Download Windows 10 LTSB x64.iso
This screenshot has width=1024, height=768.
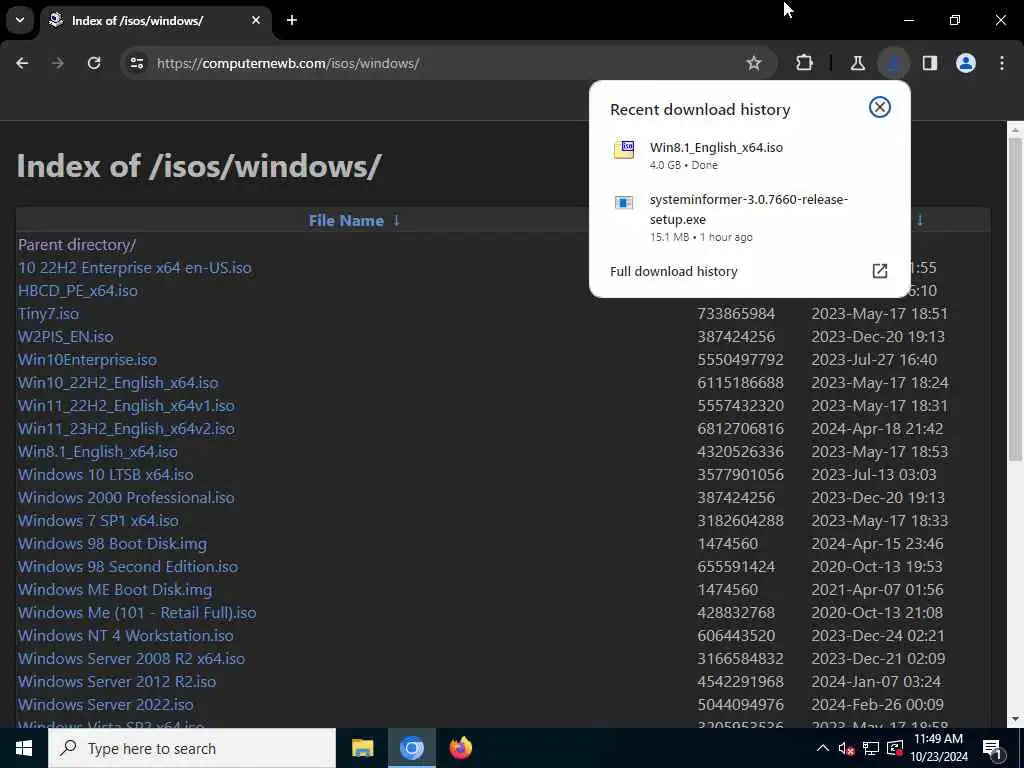106,475
